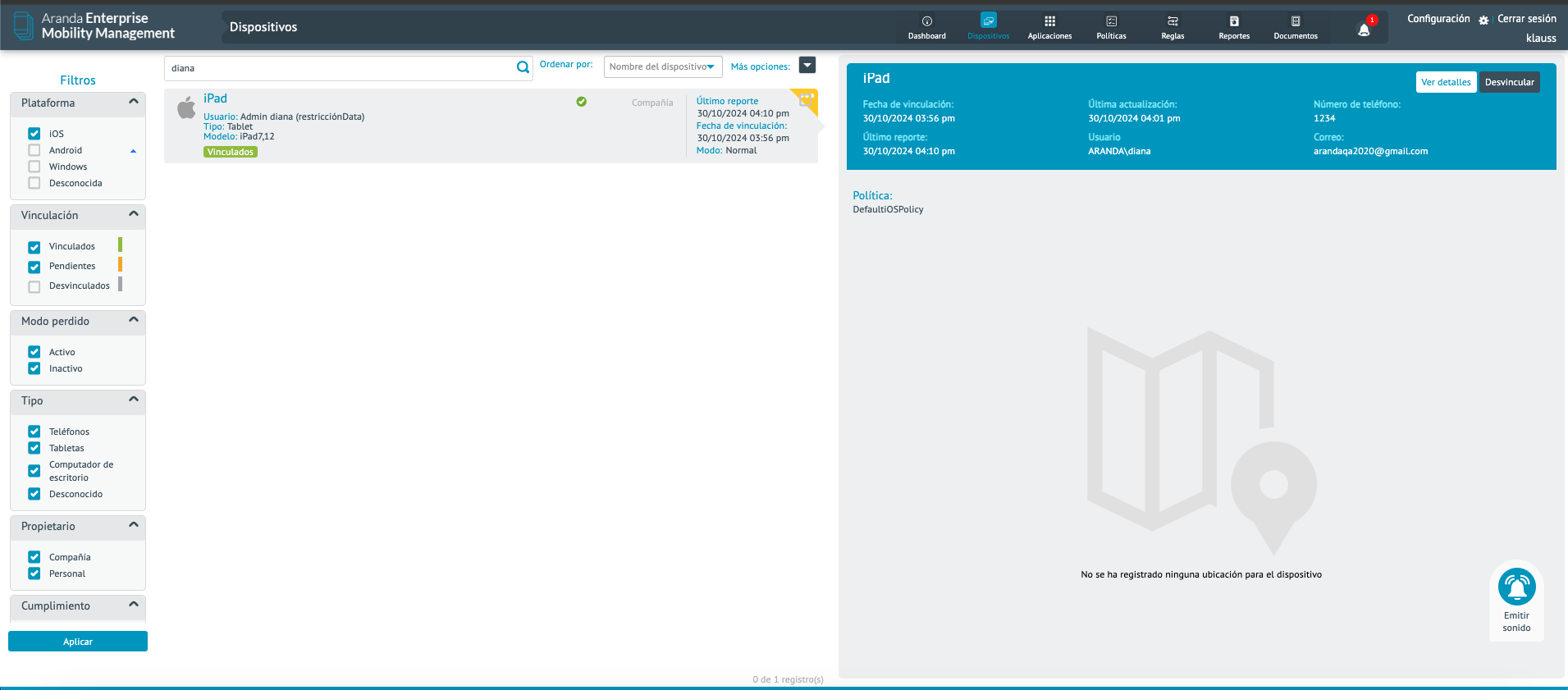Collapse the Tipo filter group
Image resolution: width=1568 pixels, height=690 pixels.
[x=134, y=400]
